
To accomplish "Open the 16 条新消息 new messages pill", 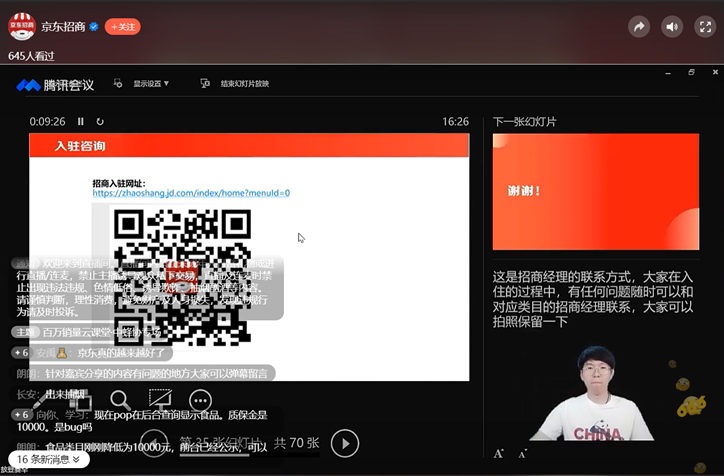I will 48,459.
